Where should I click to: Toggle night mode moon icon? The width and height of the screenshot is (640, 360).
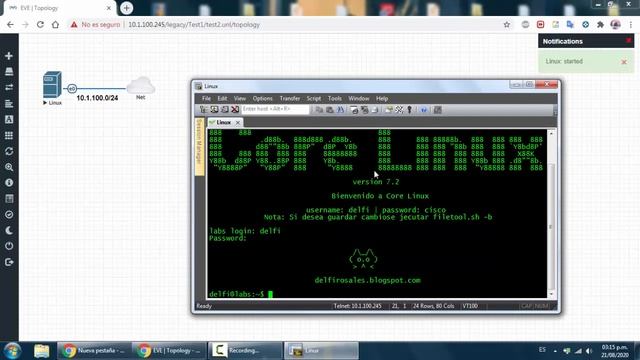pos(9,231)
